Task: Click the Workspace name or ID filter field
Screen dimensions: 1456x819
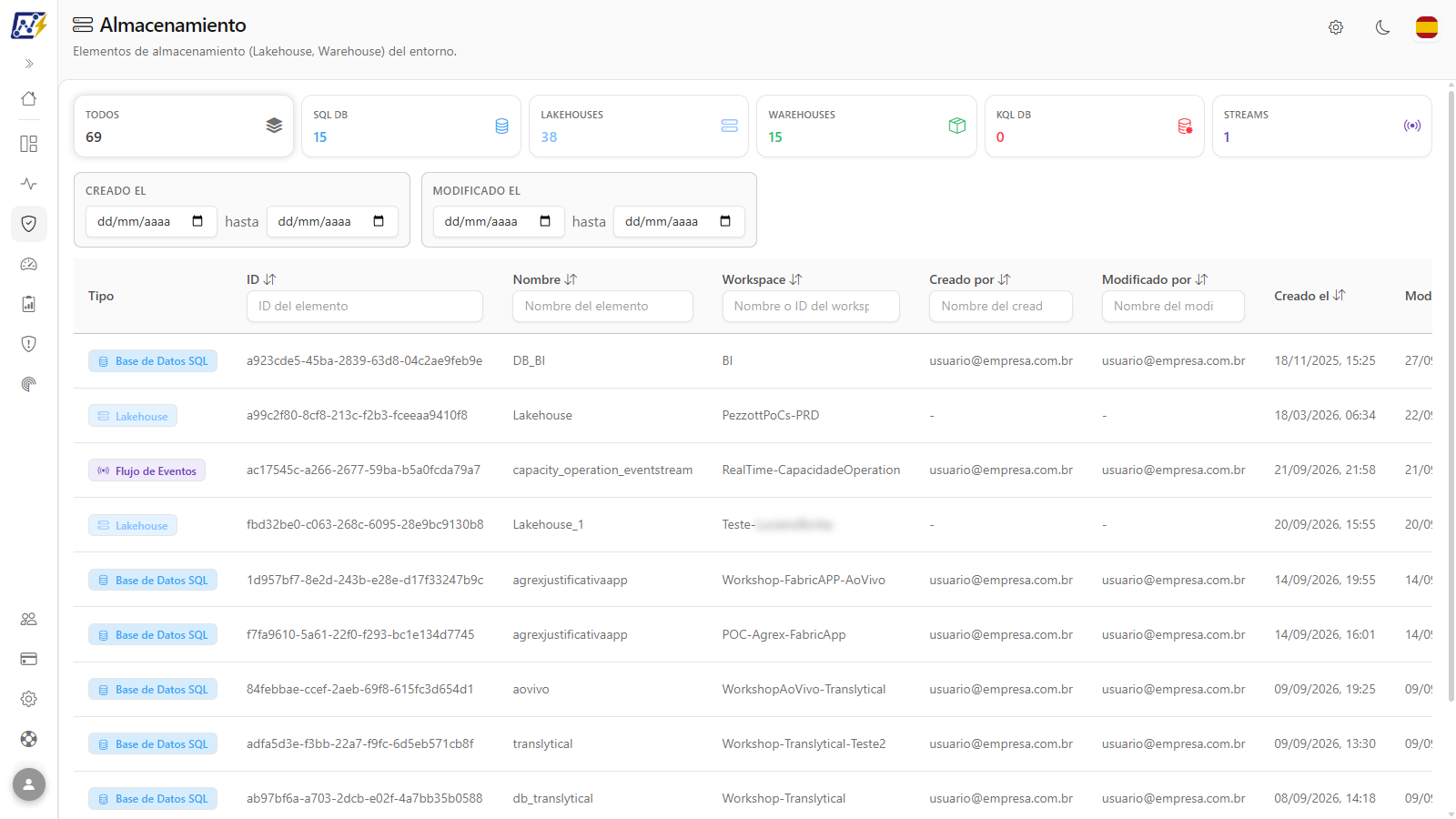Action: (x=811, y=306)
